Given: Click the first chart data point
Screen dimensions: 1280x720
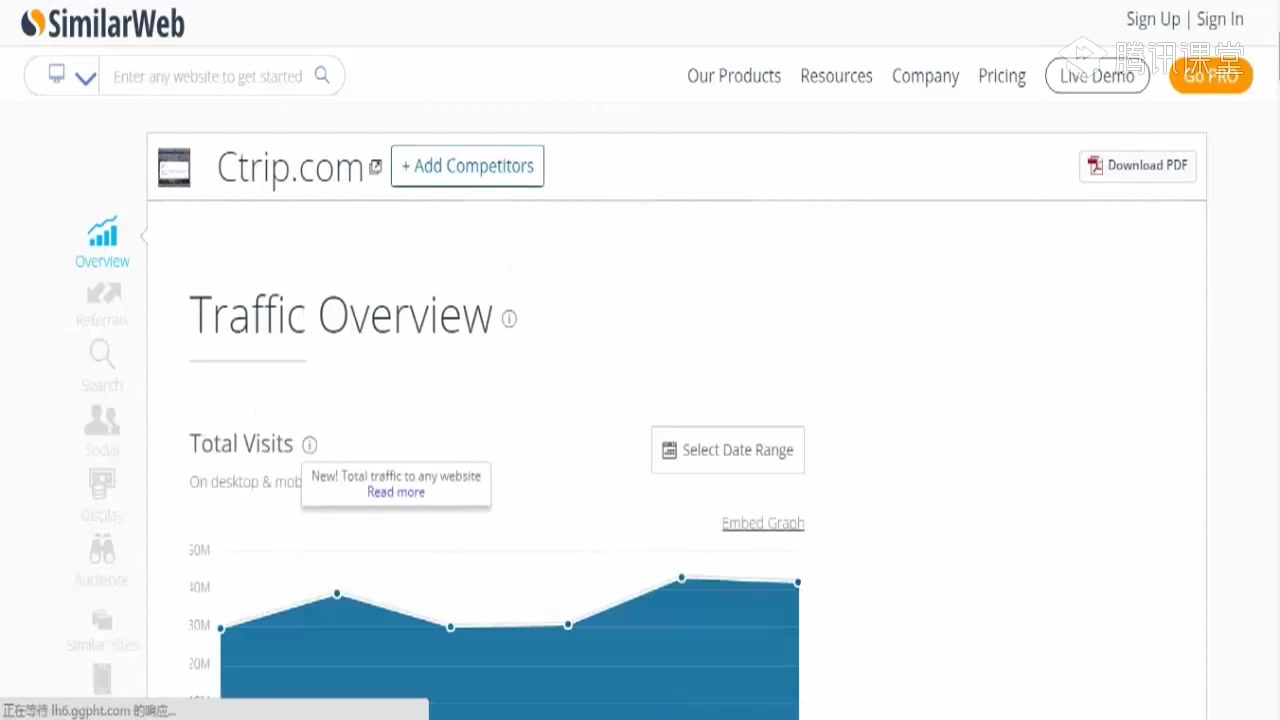Looking at the screenshot, I should 221,629.
